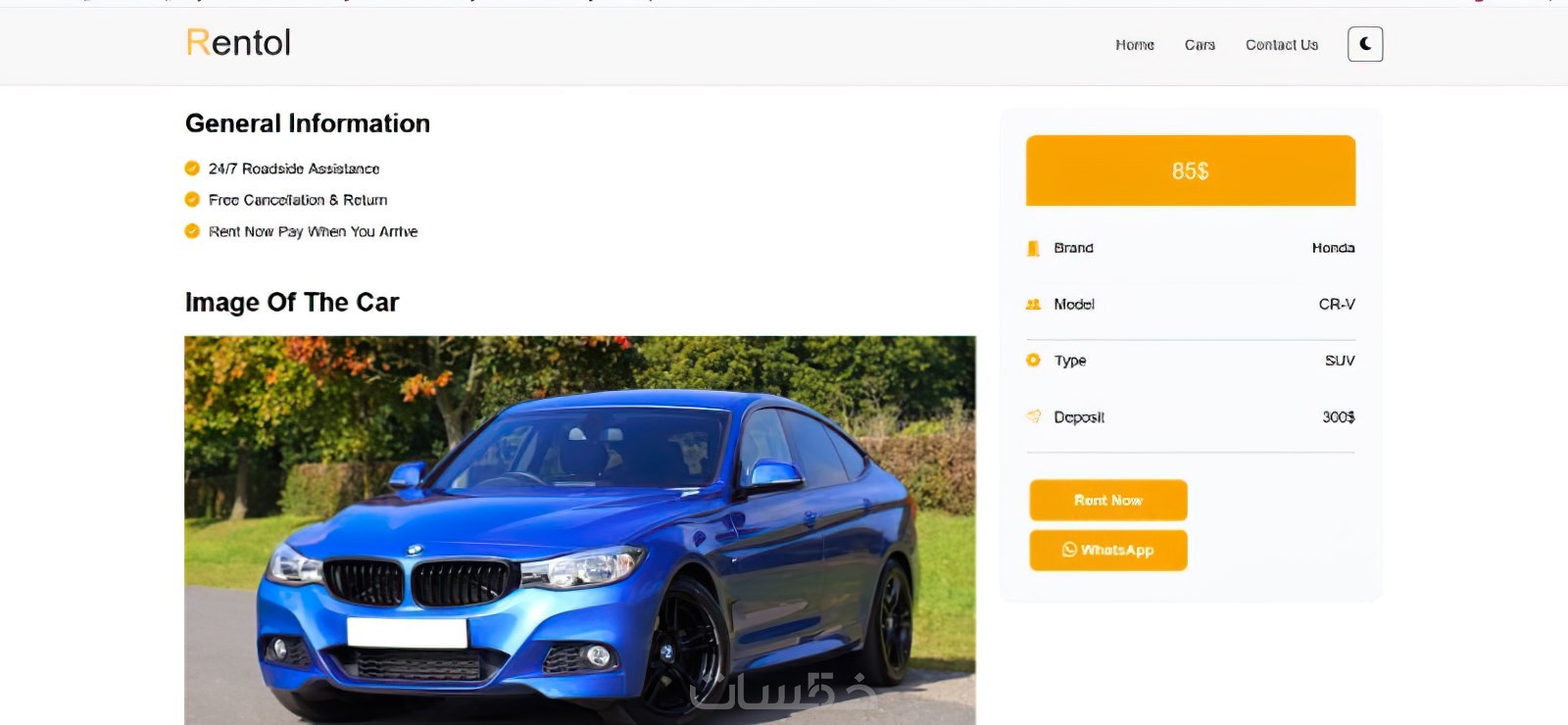Open the Home page from navigation

pyautogui.click(x=1135, y=45)
